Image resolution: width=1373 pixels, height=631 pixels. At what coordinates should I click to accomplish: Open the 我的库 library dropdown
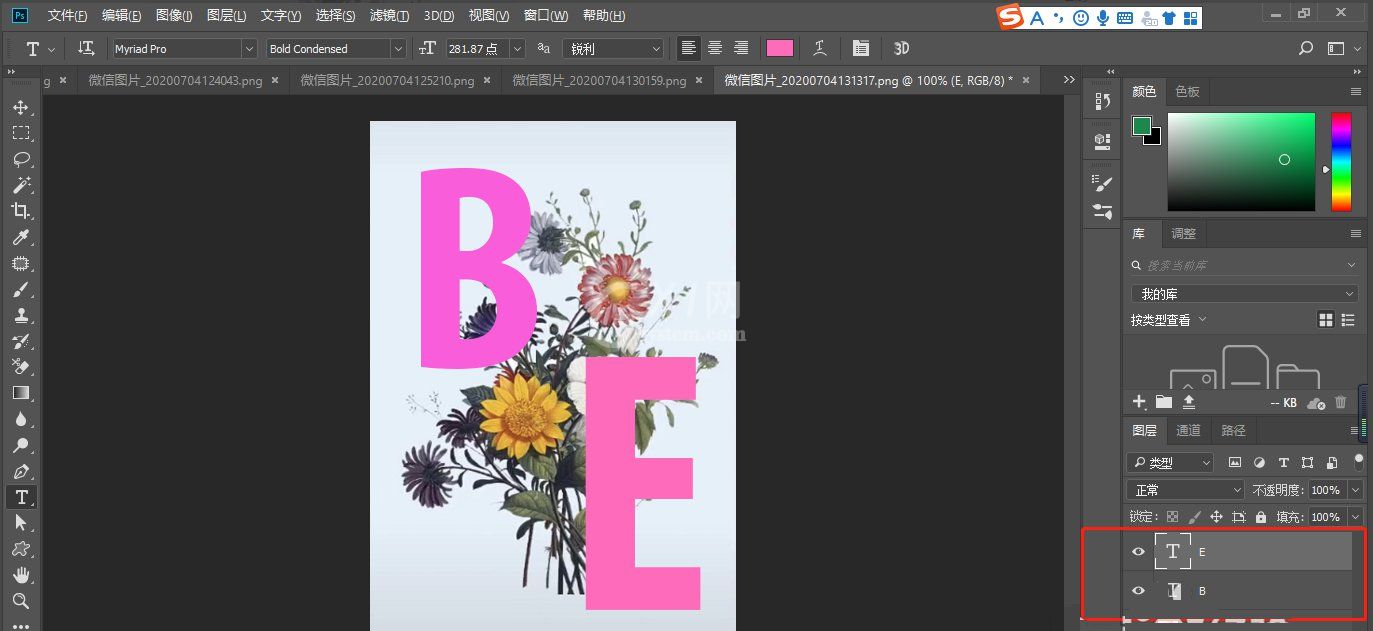pyautogui.click(x=1244, y=294)
